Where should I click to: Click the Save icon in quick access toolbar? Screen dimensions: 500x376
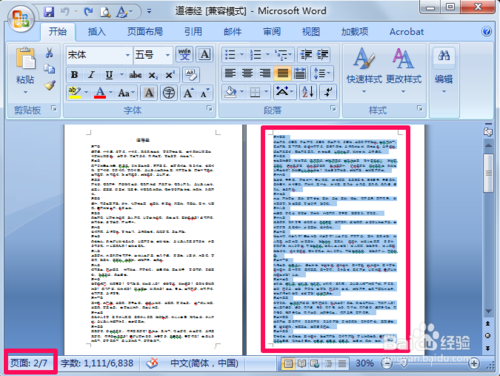(49, 12)
